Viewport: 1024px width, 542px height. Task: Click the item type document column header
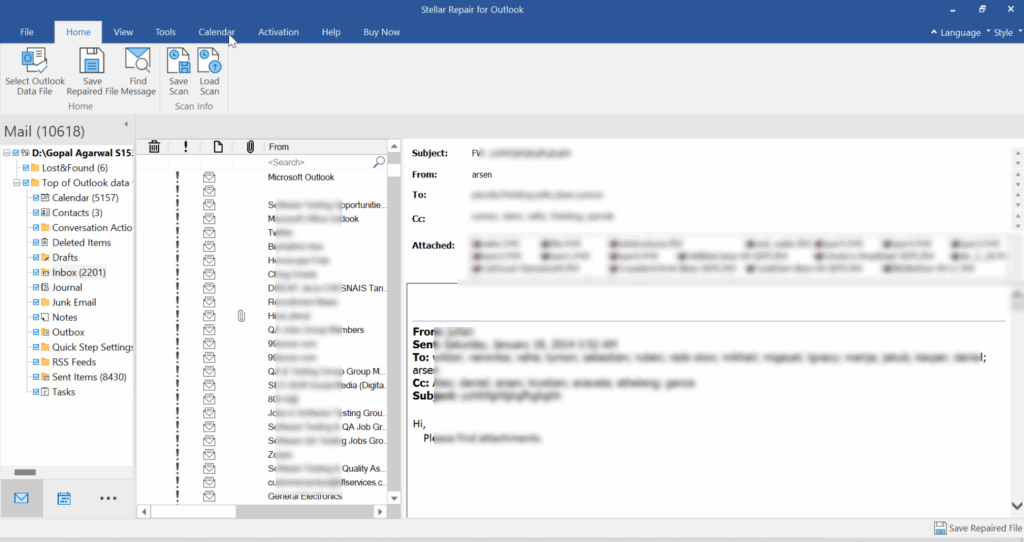click(218, 147)
